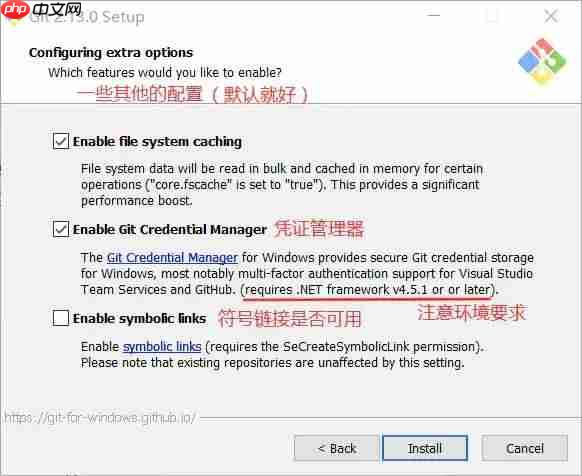Click the file system caching description paragraph
The height and width of the screenshot is (476, 582).
(282, 185)
